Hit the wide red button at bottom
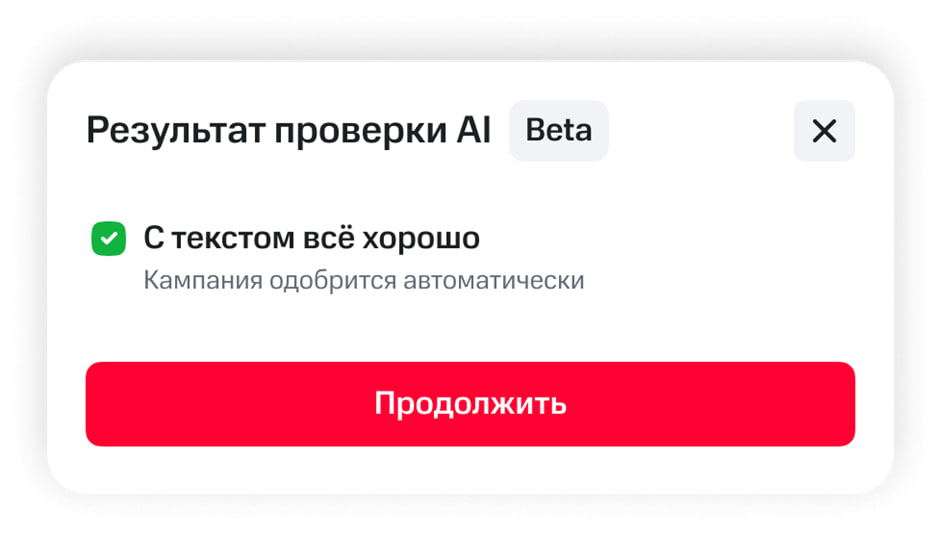Screen dimensions: 940x535 pos(470,404)
